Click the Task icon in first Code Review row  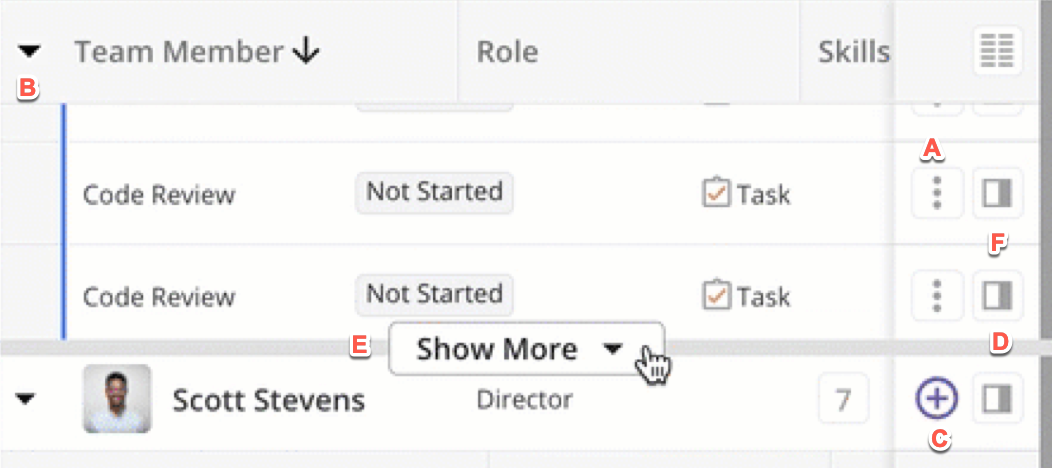(715, 193)
